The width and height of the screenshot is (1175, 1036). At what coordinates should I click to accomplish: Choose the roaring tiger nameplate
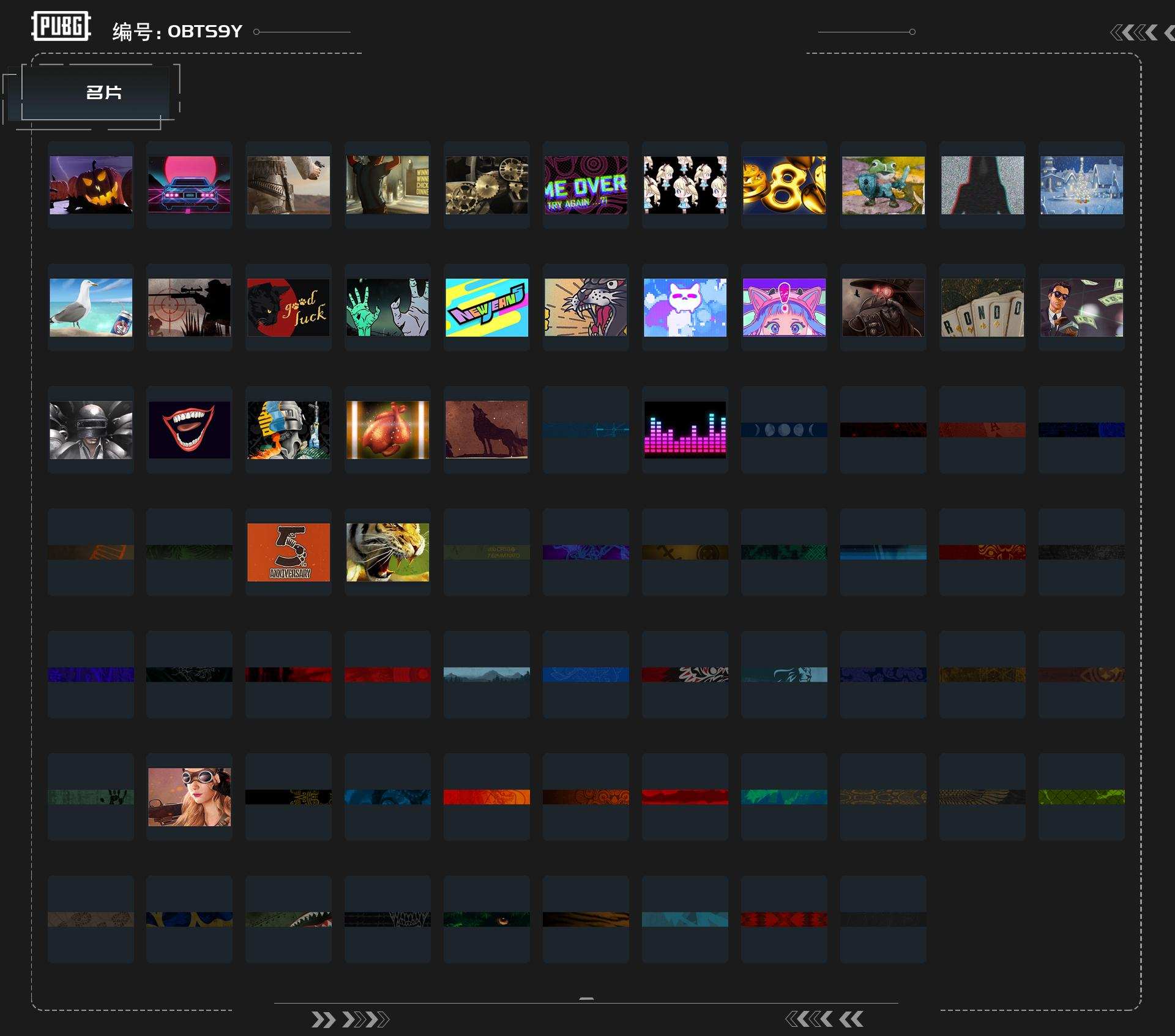pyautogui.click(x=387, y=552)
